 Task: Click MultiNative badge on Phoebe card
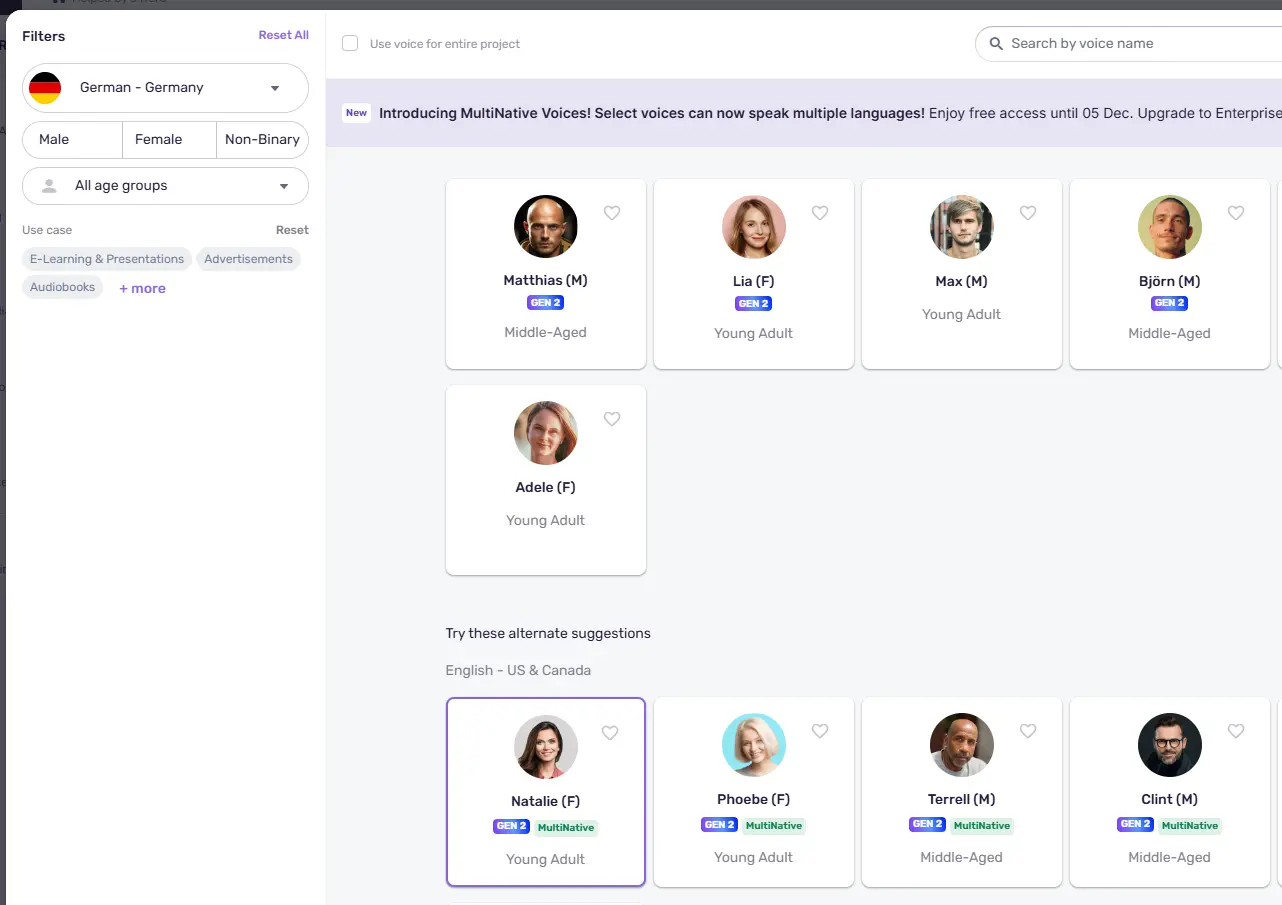click(x=774, y=825)
